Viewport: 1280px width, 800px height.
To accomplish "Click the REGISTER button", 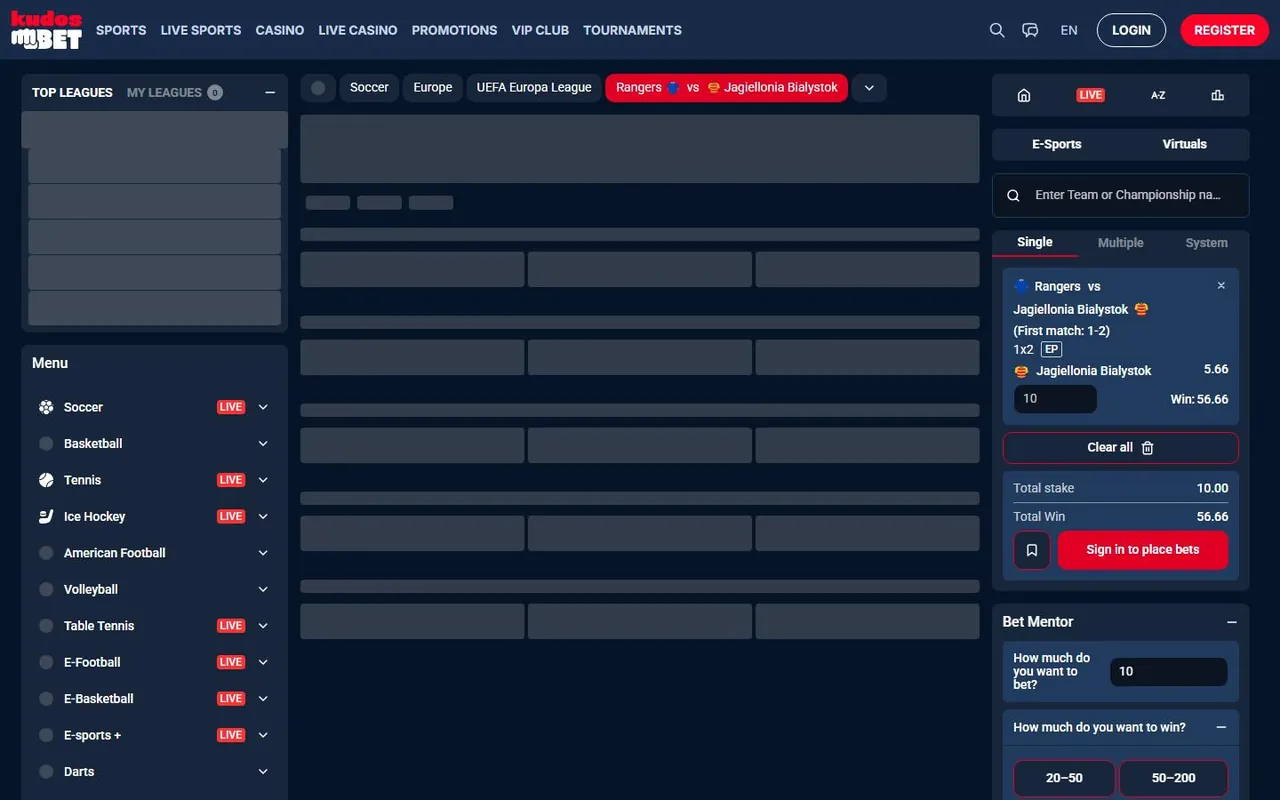I will (x=1224, y=30).
